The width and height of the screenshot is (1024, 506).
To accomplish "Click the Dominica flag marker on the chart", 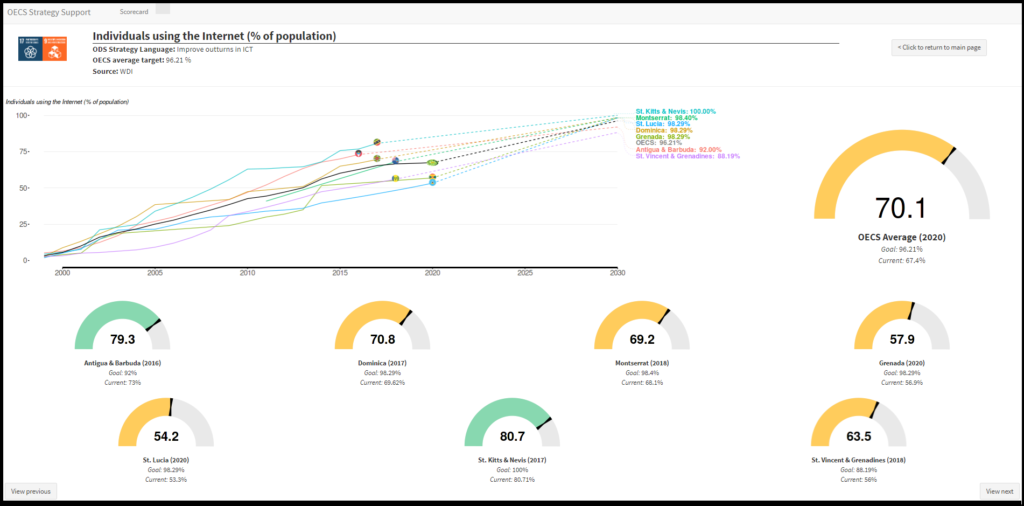I will pyautogui.click(x=377, y=158).
